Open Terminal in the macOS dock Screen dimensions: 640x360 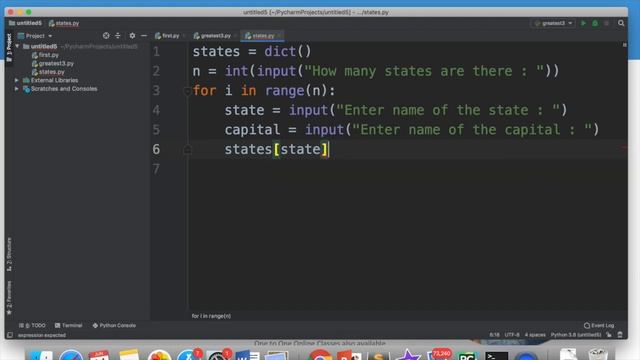point(496,355)
